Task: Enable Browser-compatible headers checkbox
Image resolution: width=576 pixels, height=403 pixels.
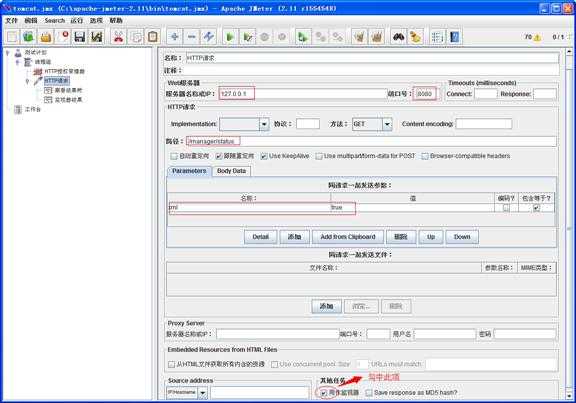Action: click(425, 156)
